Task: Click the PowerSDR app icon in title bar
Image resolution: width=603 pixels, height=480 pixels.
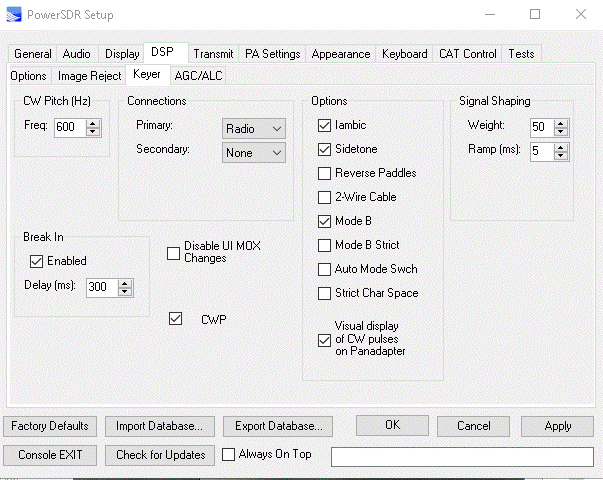Action: [14, 15]
